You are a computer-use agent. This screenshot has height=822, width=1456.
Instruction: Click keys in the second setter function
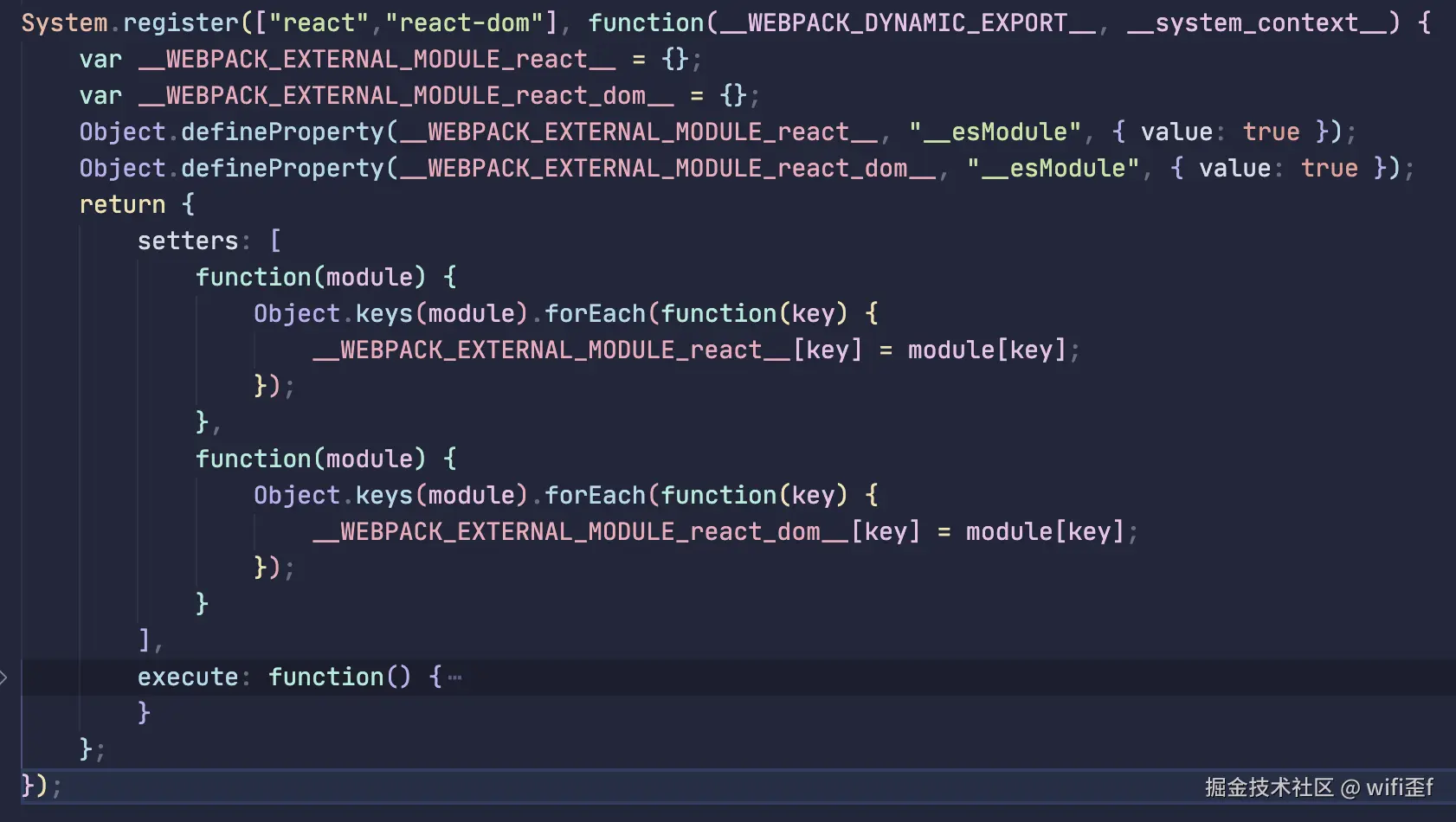(x=384, y=495)
